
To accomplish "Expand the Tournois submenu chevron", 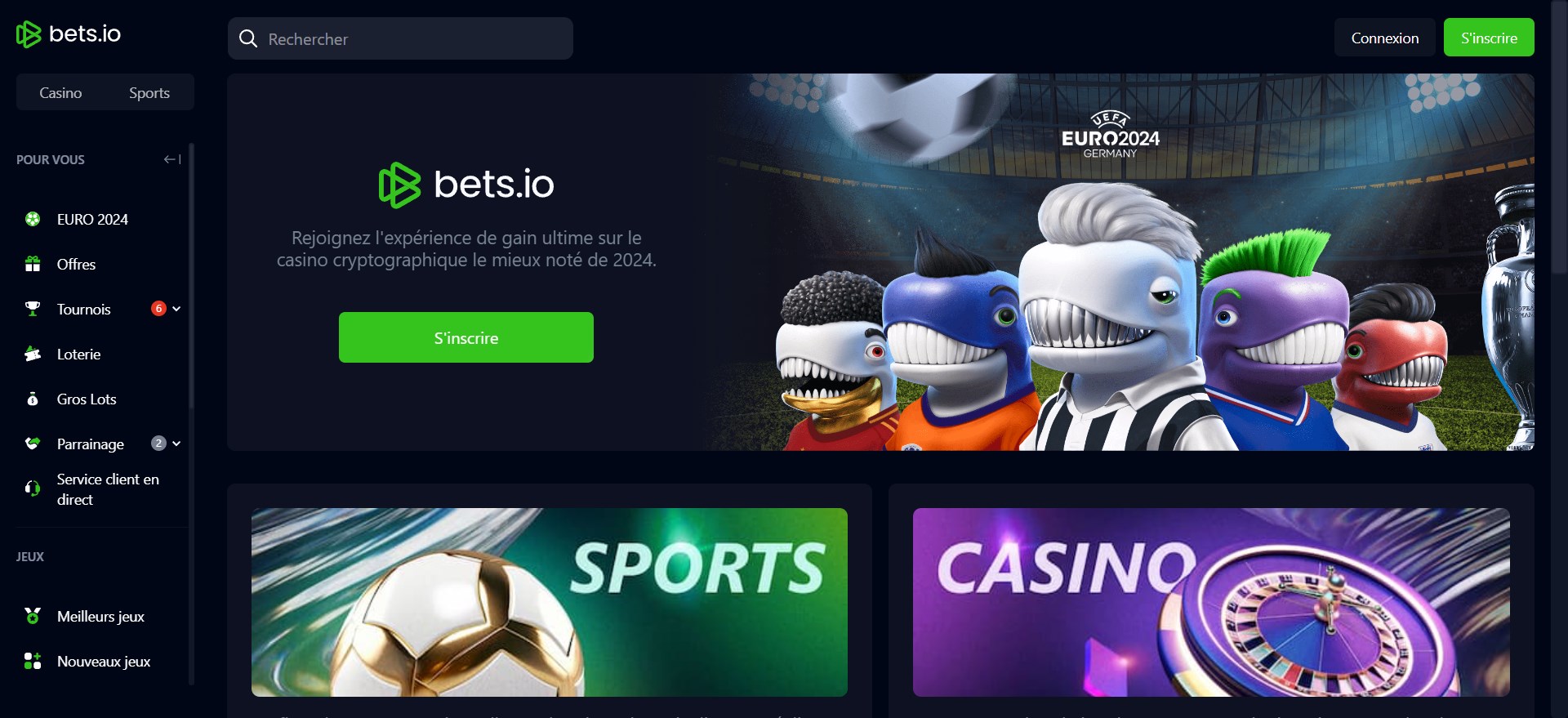I will (x=176, y=309).
